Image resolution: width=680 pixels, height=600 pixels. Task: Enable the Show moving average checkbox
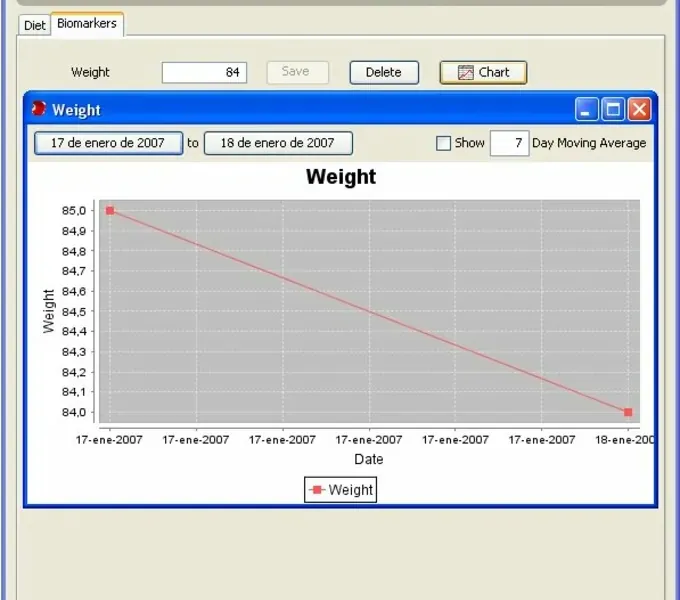[x=443, y=143]
